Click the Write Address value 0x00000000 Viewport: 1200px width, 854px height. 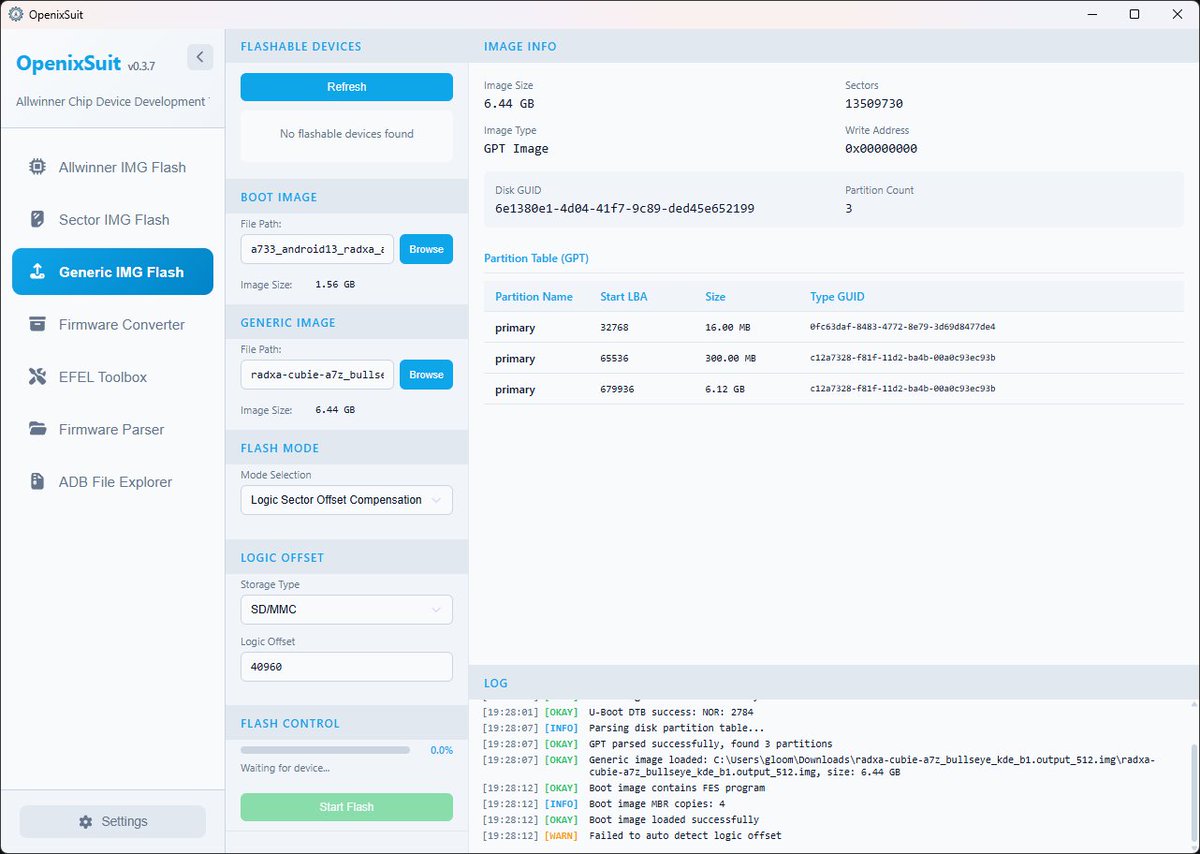881,149
